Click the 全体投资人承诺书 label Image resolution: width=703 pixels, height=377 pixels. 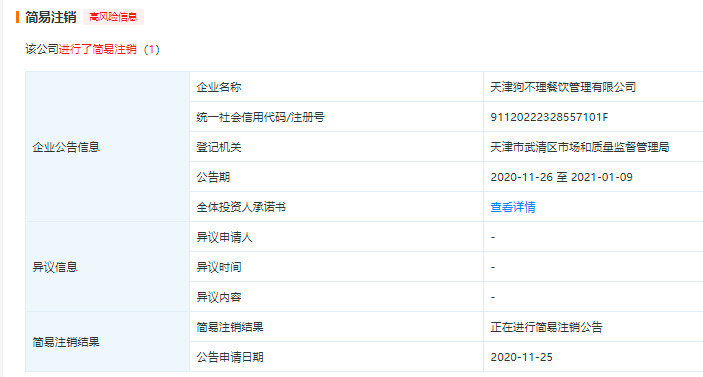[241, 207]
